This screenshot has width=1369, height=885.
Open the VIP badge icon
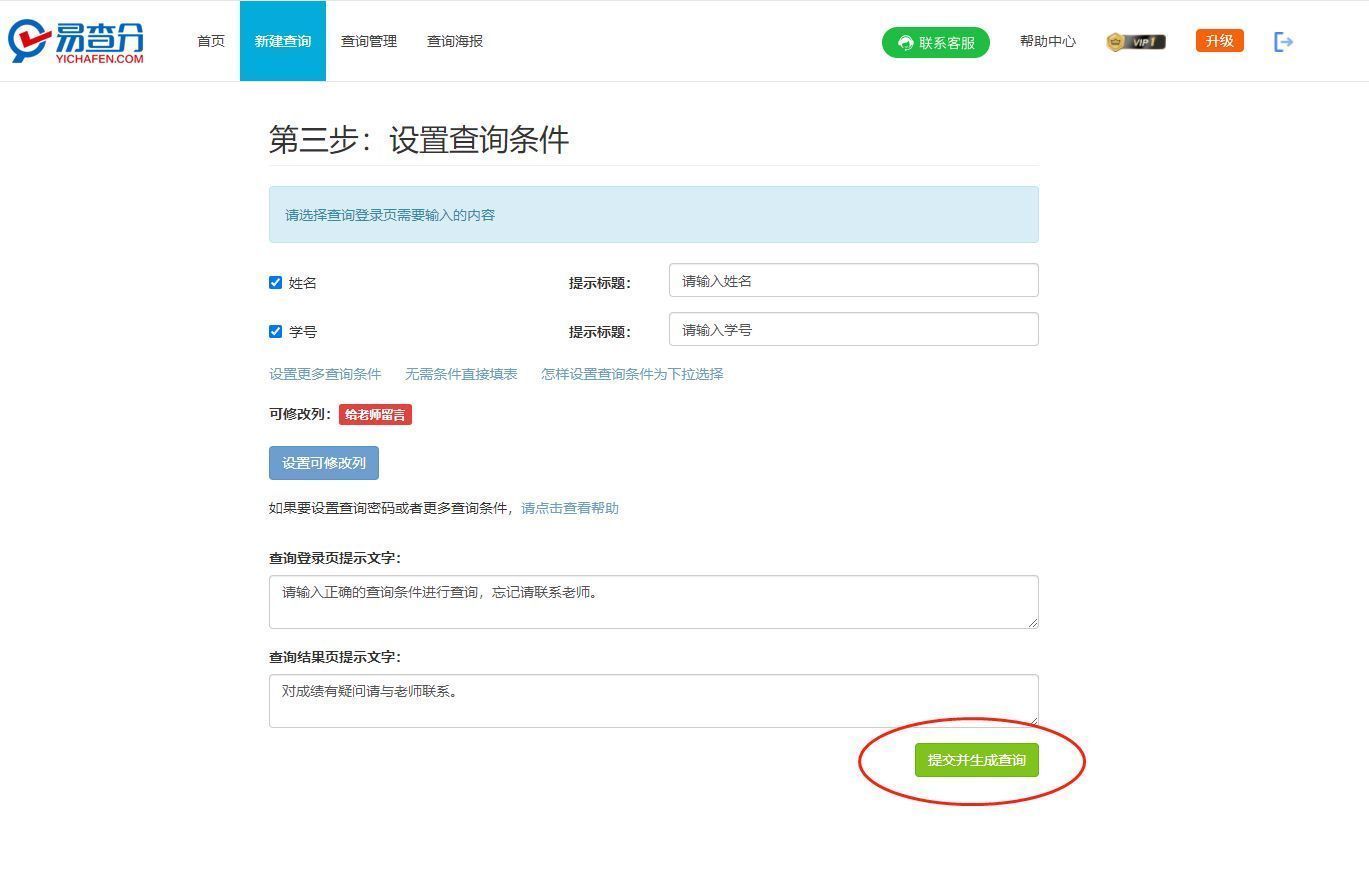[x=1136, y=42]
